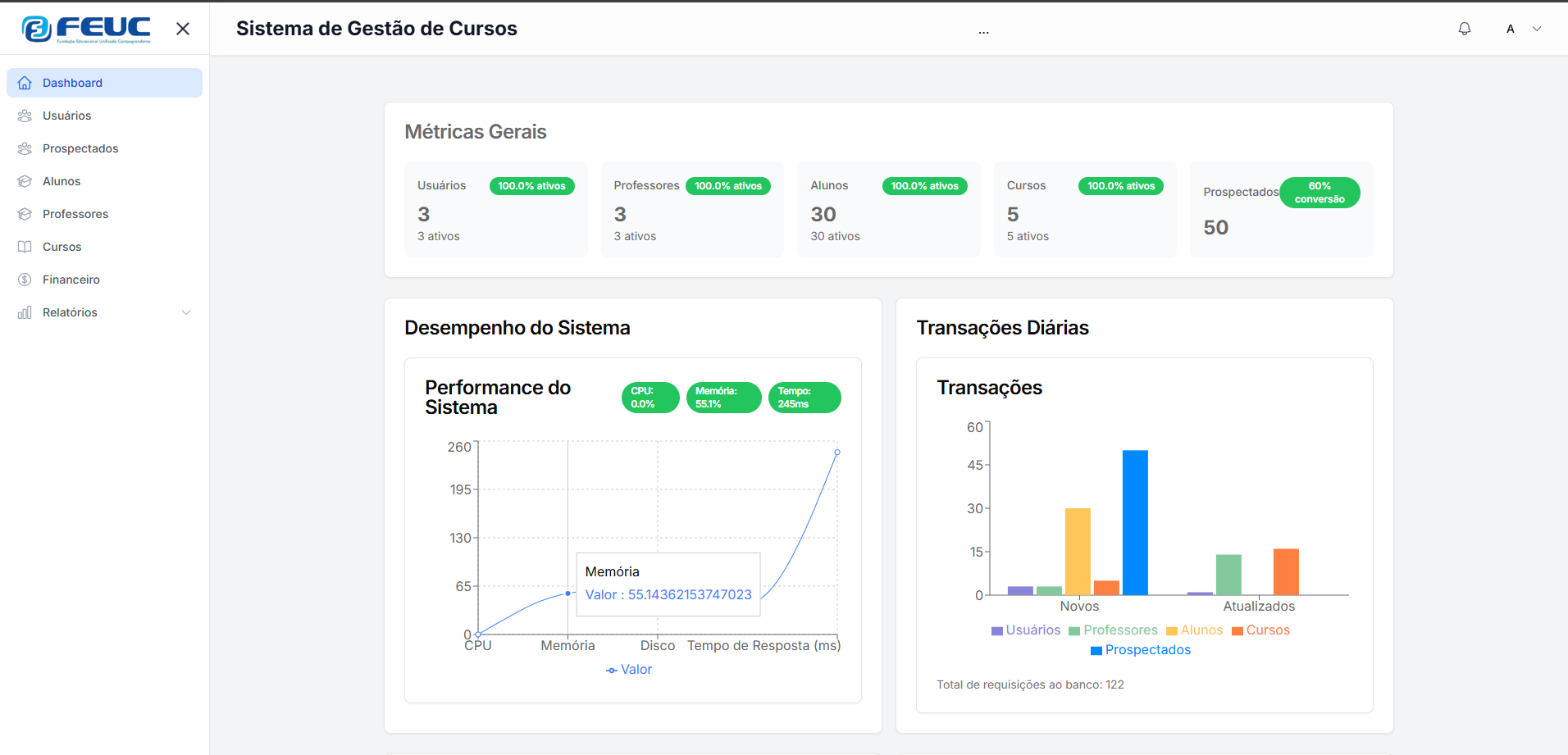Expand the Relatórios submenu chevron
The height and width of the screenshot is (755, 1568).
pos(186,312)
